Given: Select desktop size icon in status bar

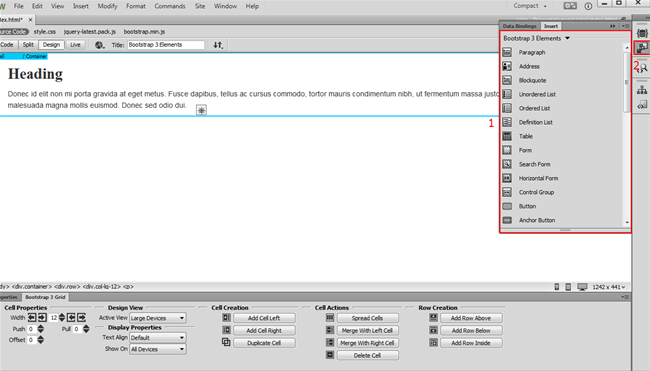Looking at the screenshot, I should click(x=582, y=287).
